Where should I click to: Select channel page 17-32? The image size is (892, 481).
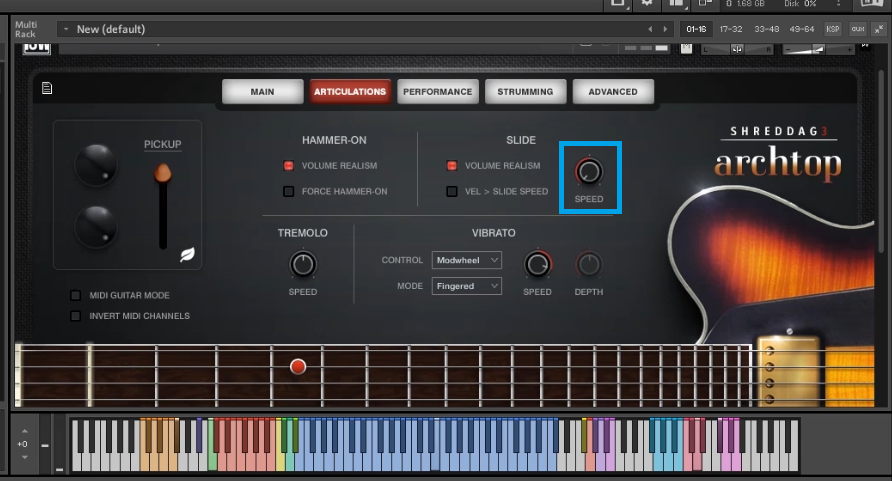tap(731, 29)
